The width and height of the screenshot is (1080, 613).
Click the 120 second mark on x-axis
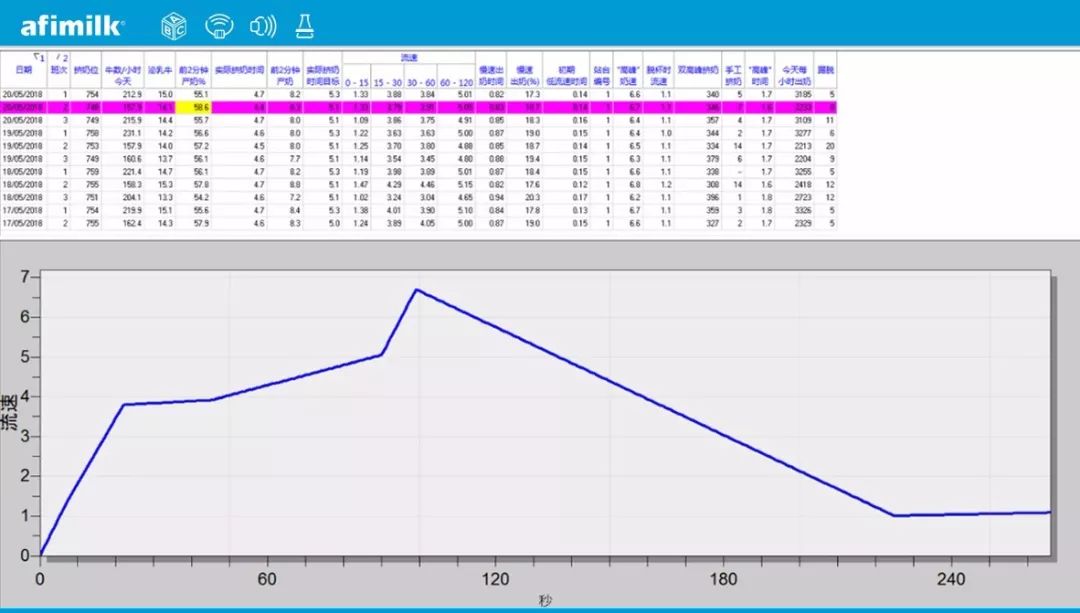[495, 579]
